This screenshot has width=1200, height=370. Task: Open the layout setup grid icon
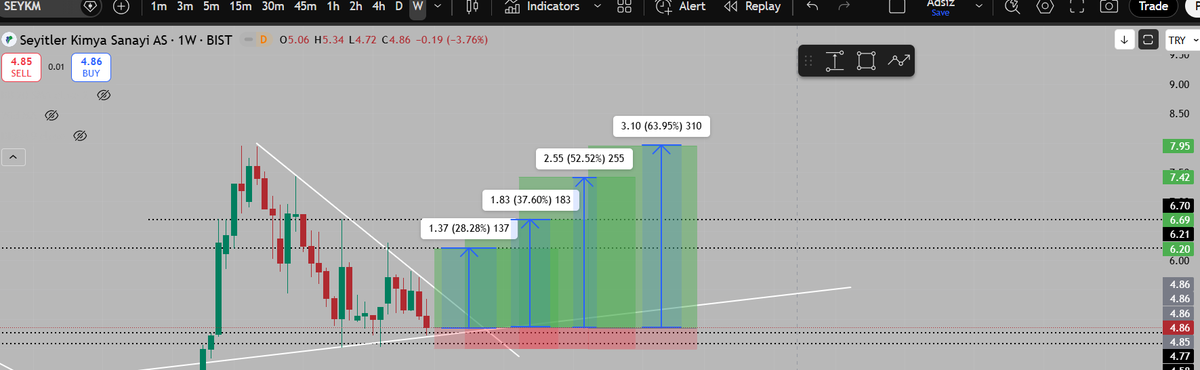[625, 6]
